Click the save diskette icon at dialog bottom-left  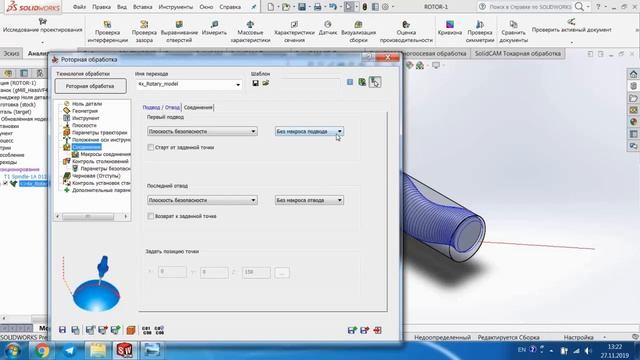[x=62, y=330]
